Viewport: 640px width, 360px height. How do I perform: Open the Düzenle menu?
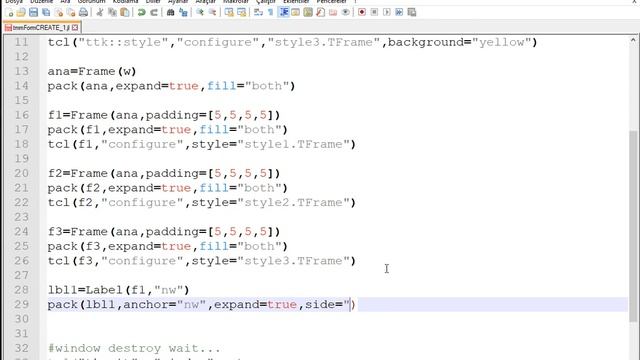coord(42,2)
